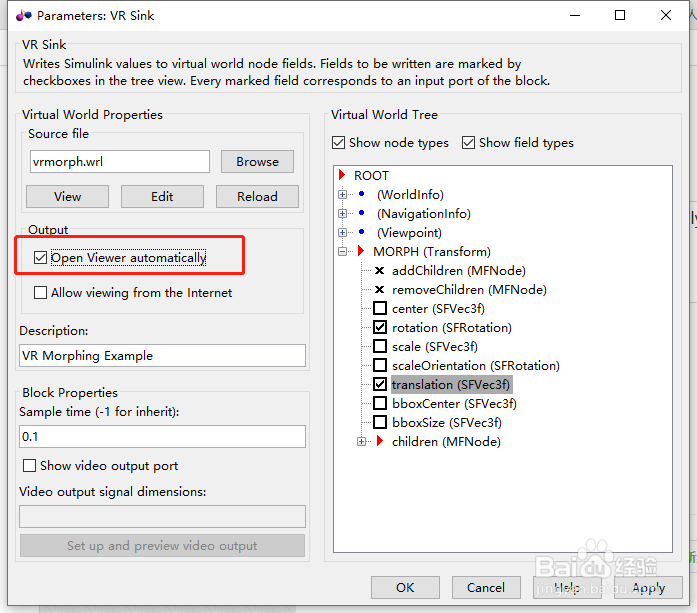Check the bboxSize (SFVec3f) field
This screenshot has height=613, width=697.
pyautogui.click(x=380, y=422)
